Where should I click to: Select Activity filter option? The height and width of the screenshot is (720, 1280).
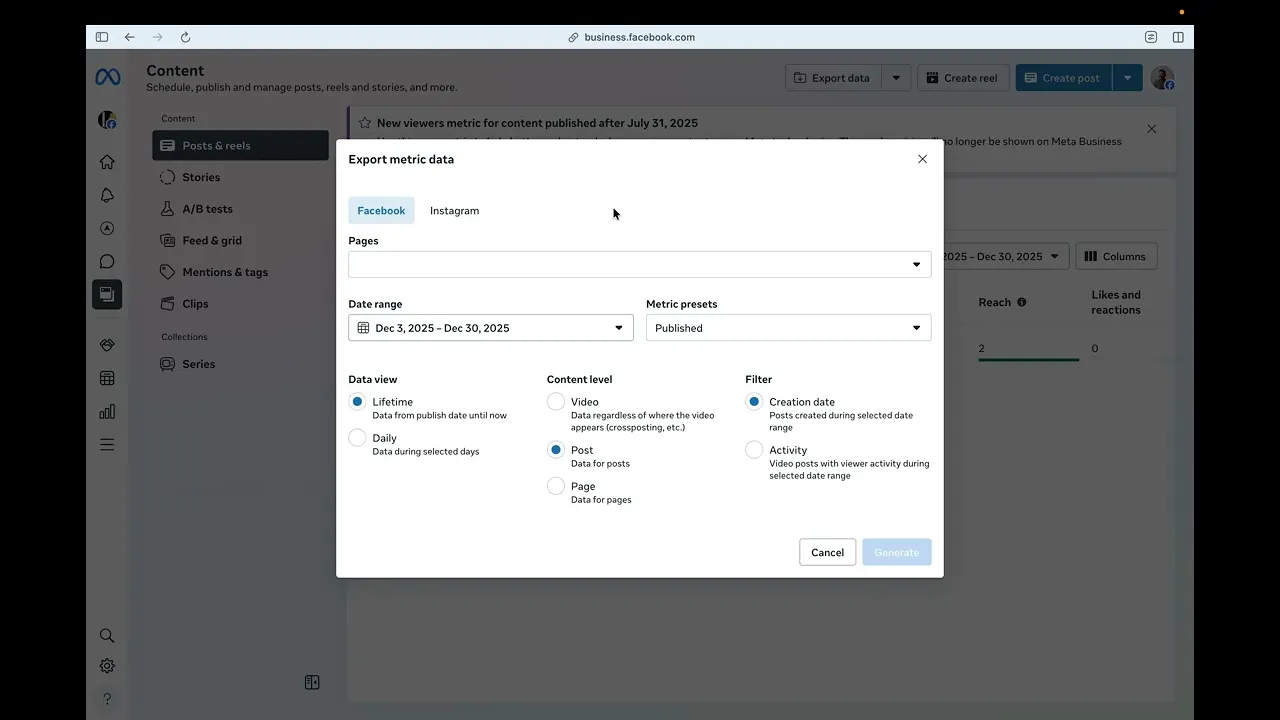pyautogui.click(x=754, y=450)
